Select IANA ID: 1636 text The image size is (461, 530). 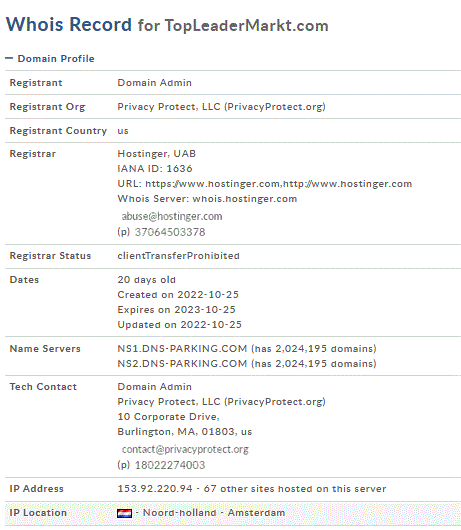[x=155, y=169]
